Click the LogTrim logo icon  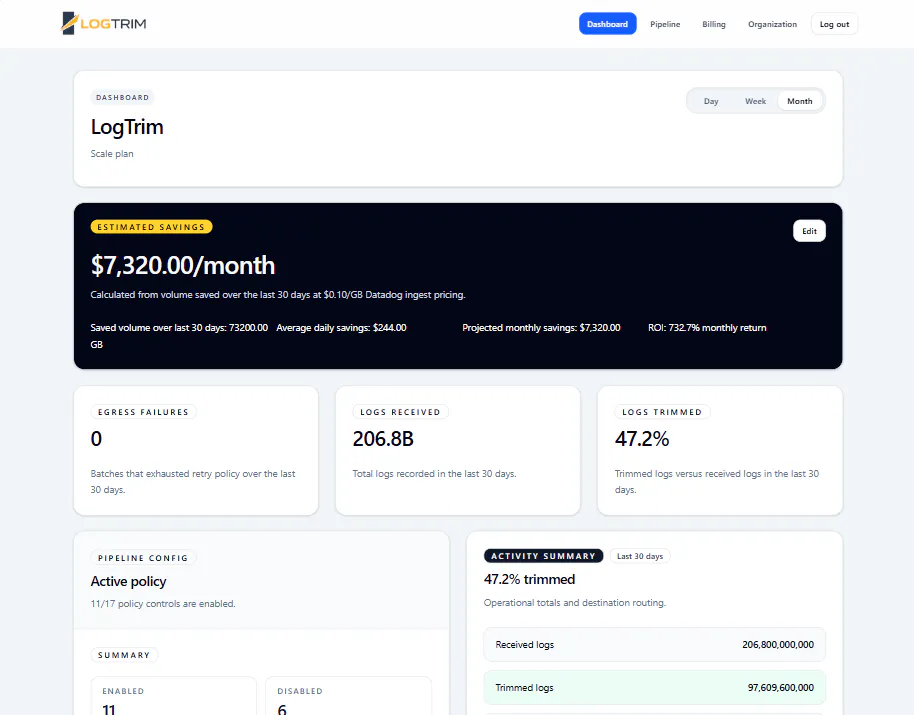pyautogui.click(x=69, y=23)
